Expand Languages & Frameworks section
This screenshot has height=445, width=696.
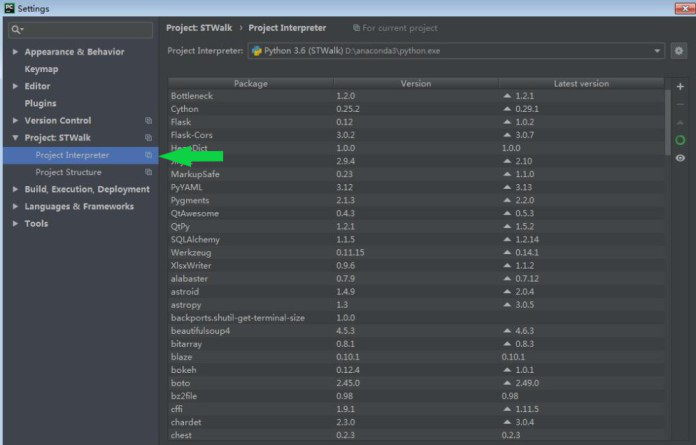point(15,206)
